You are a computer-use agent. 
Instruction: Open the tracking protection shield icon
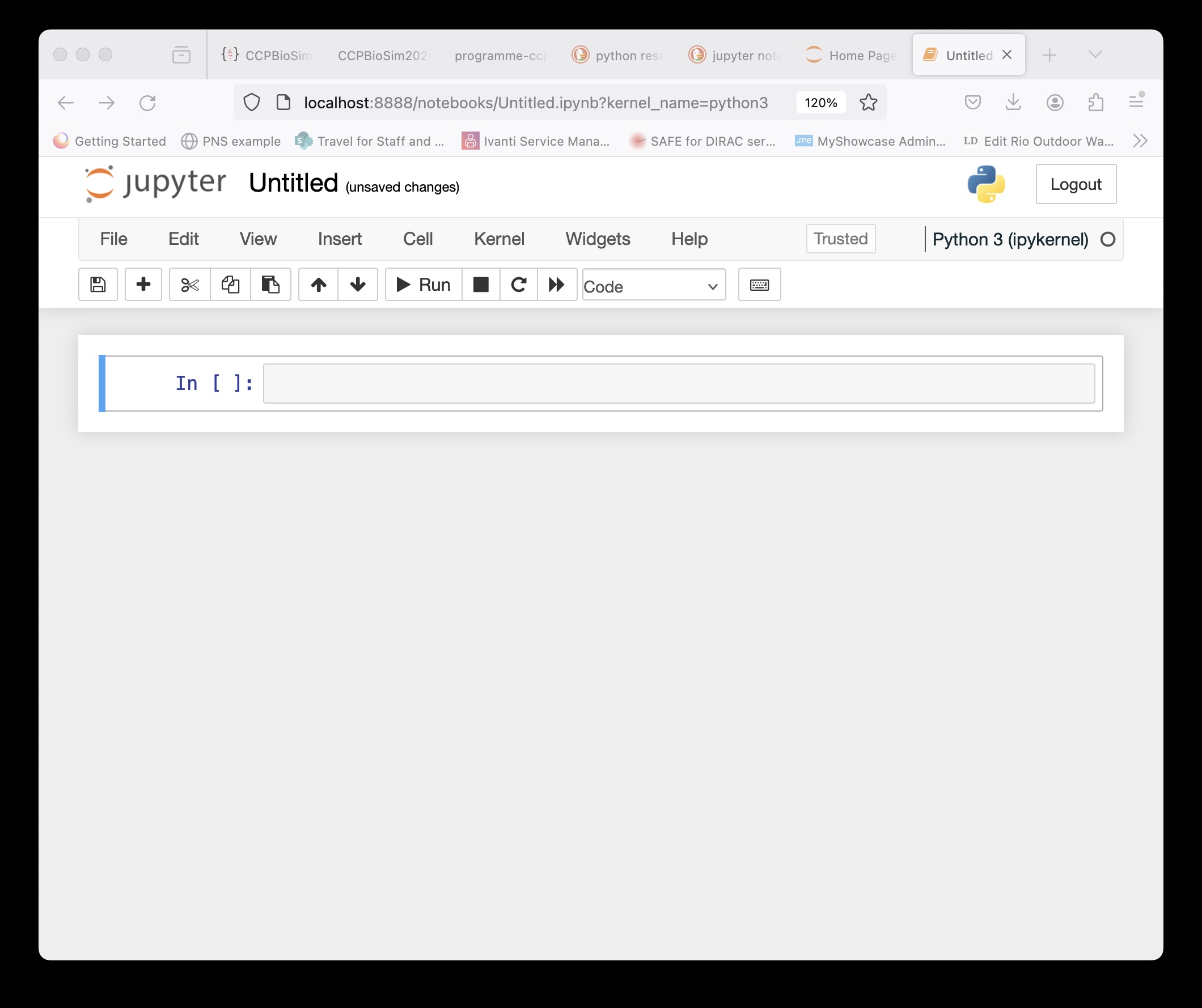(252, 103)
